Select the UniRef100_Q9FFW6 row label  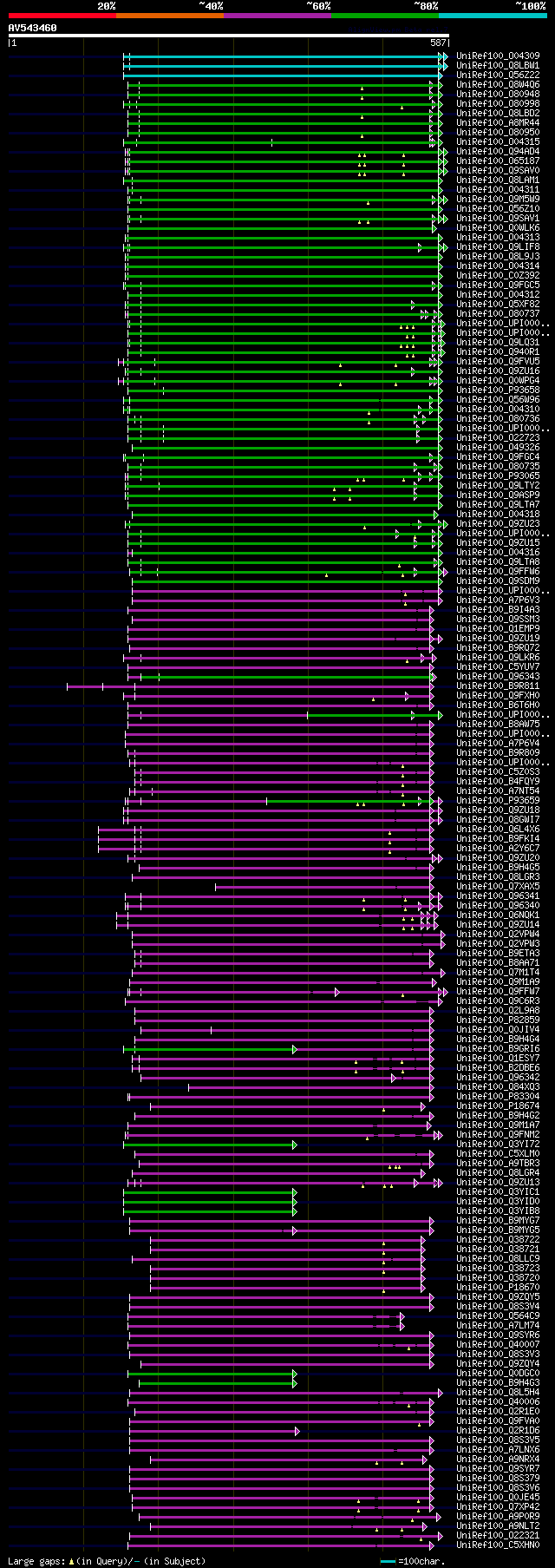coord(498,572)
